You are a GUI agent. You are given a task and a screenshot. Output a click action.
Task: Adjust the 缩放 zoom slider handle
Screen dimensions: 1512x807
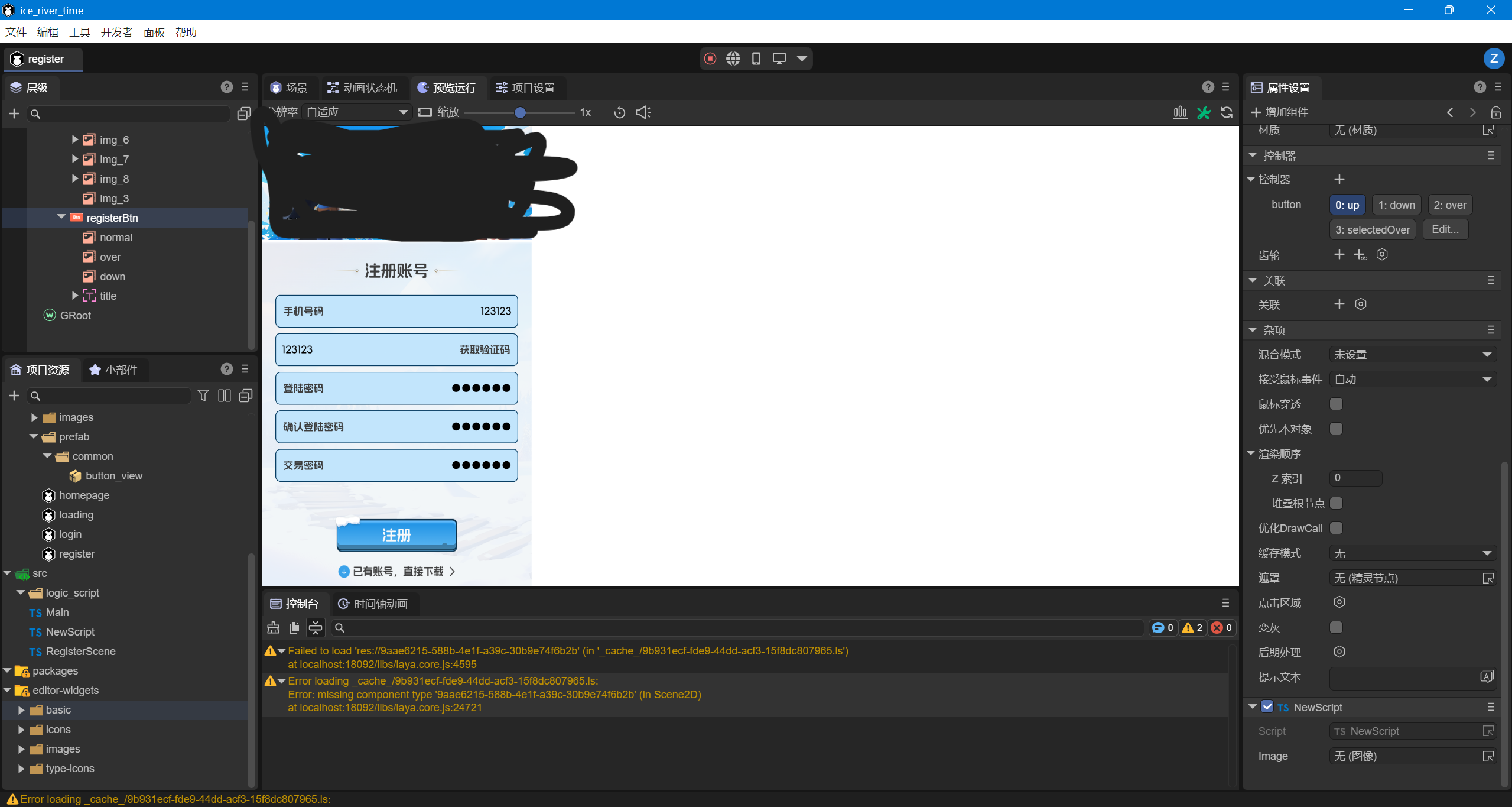(x=520, y=112)
